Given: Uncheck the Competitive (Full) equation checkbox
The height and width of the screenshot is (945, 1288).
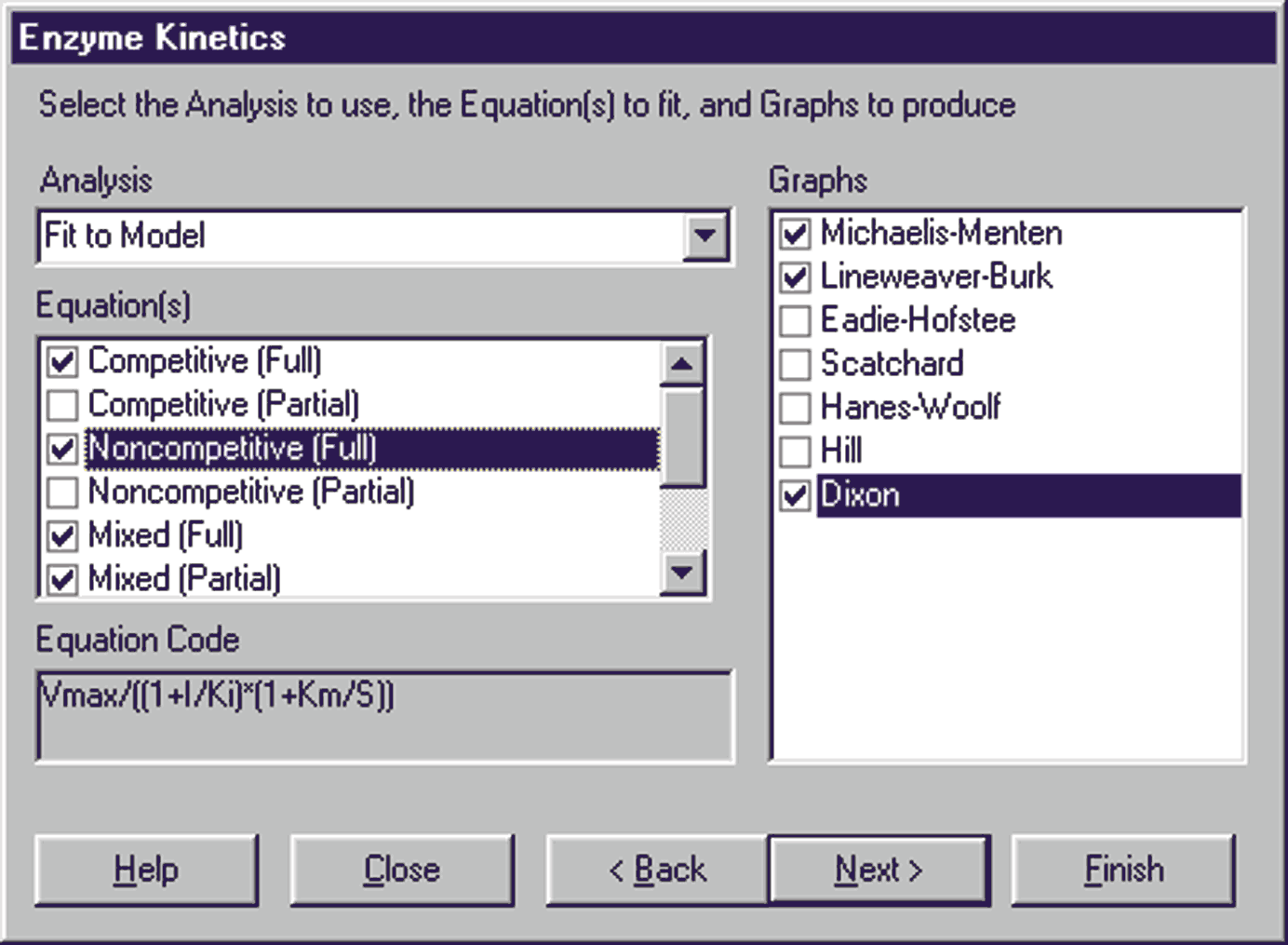Looking at the screenshot, I should click(x=62, y=360).
